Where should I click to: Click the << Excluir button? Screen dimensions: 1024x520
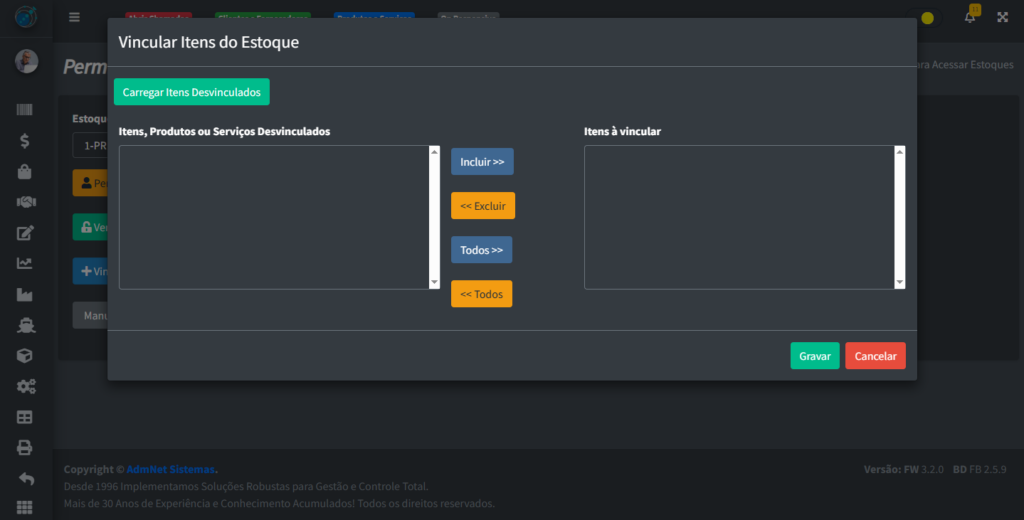482,206
